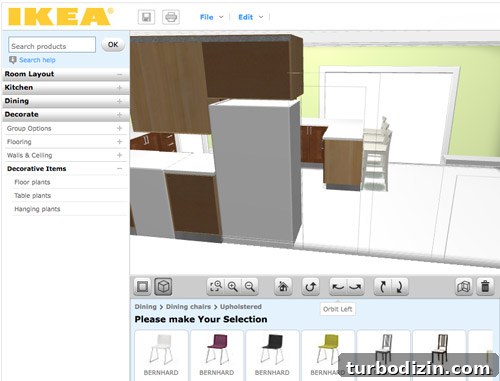Toggle the Decorate section plus icon
The image size is (500, 381).
click(120, 115)
